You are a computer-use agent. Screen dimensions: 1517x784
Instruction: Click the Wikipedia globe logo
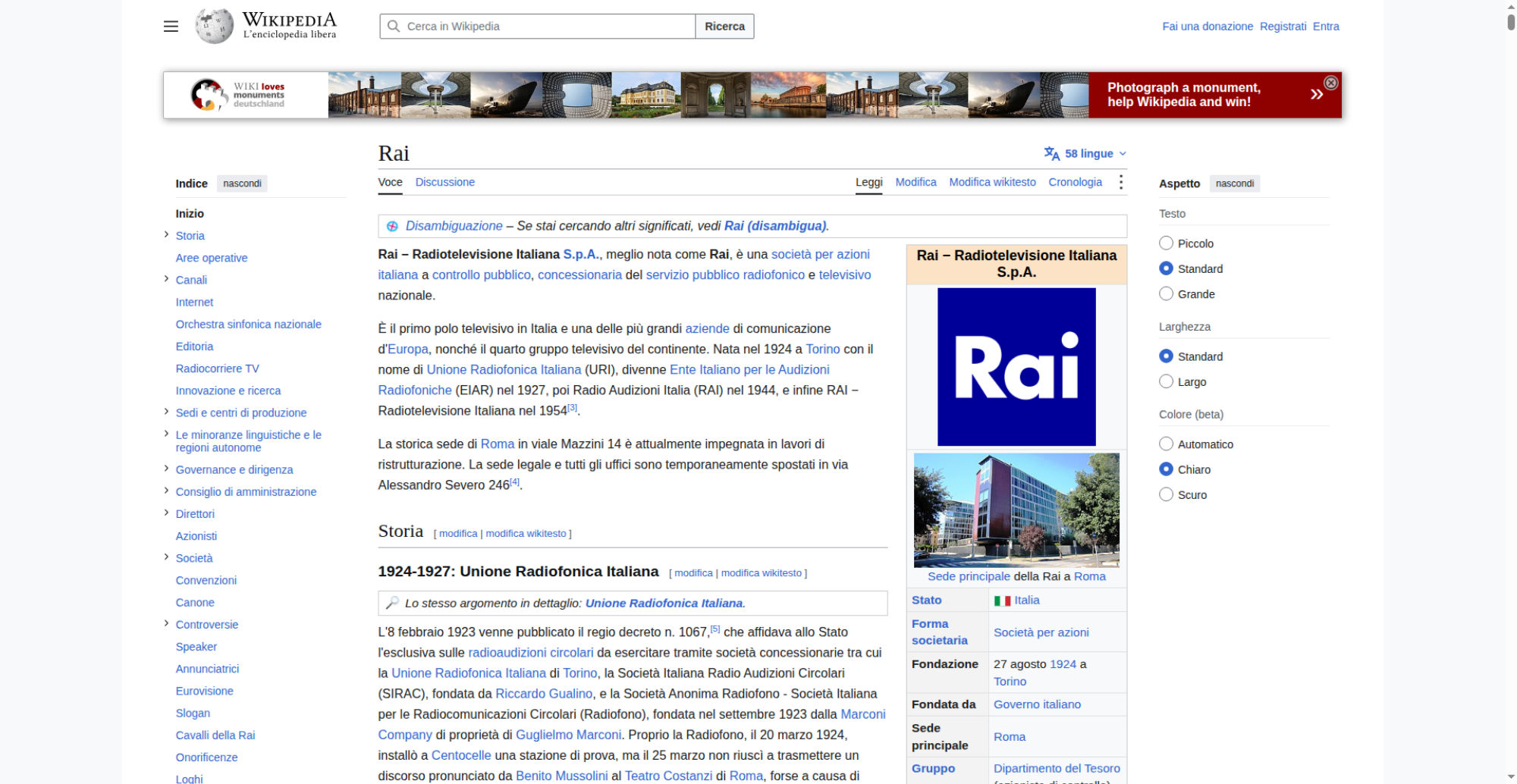coord(215,27)
